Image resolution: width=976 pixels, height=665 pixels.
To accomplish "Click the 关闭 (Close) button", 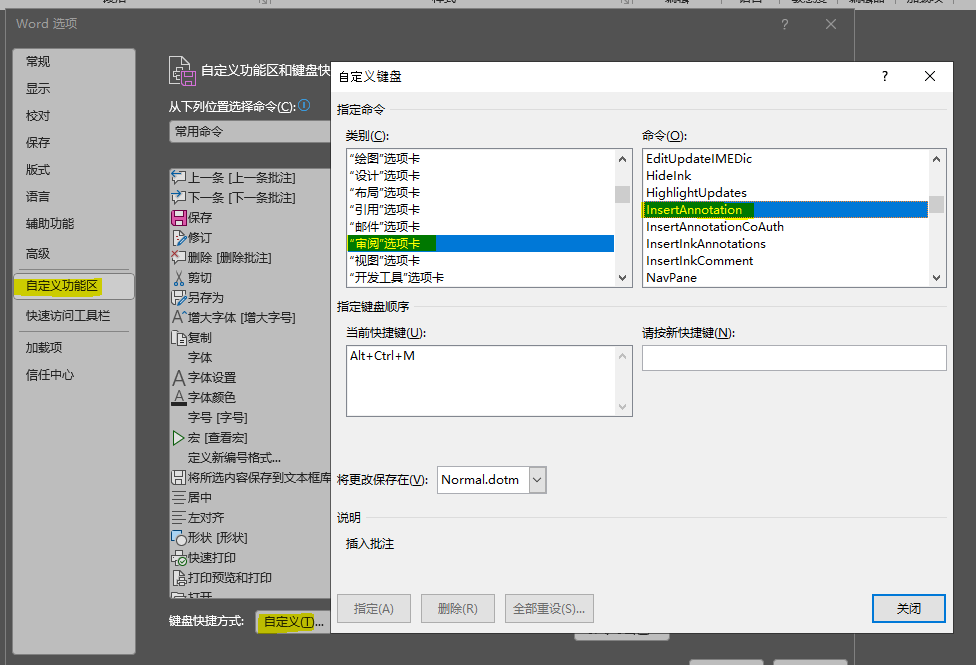I will click(x=908, y=608).
